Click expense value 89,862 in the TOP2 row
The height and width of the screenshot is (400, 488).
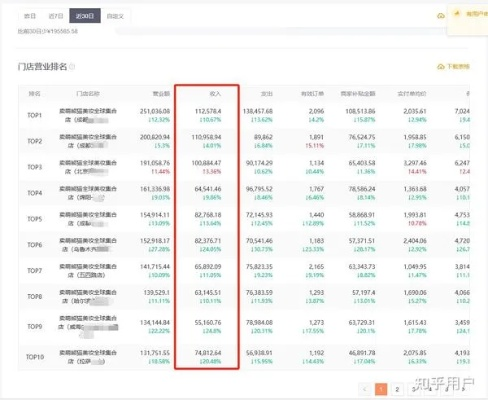tap(263, 137)
